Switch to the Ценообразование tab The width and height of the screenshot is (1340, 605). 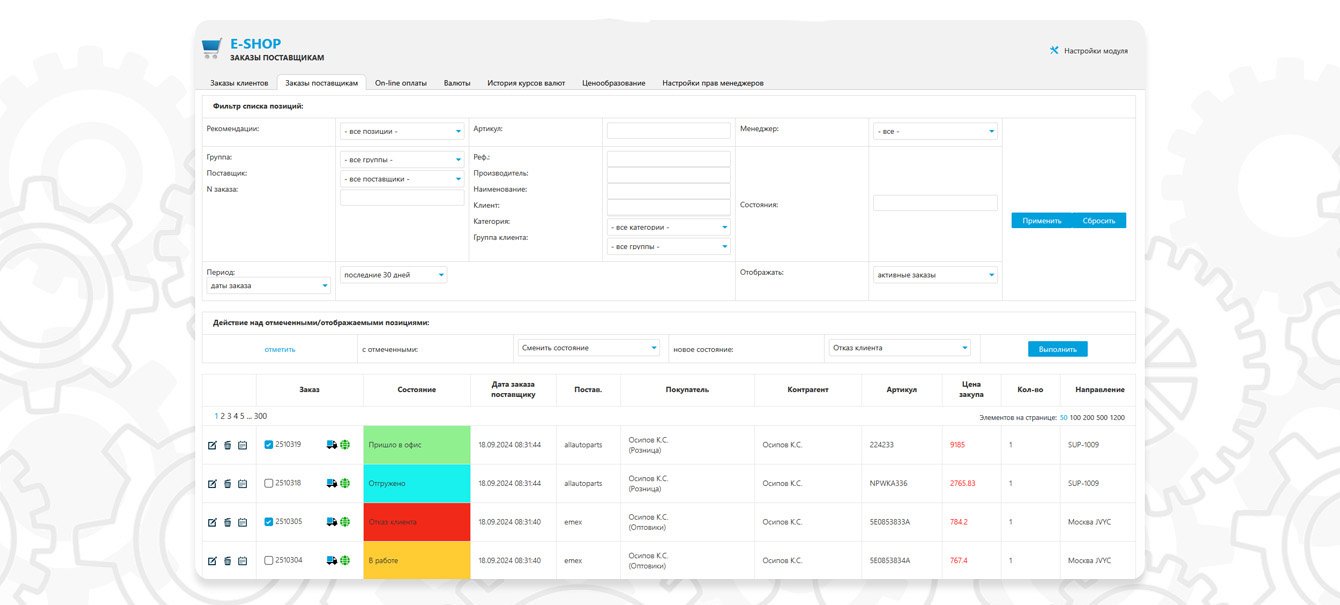coord(614,83)
